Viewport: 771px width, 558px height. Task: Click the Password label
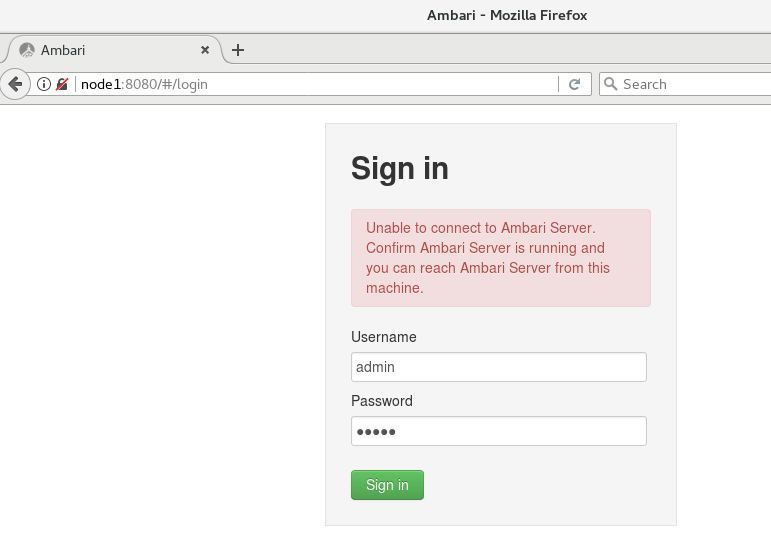tap(381, 401)
